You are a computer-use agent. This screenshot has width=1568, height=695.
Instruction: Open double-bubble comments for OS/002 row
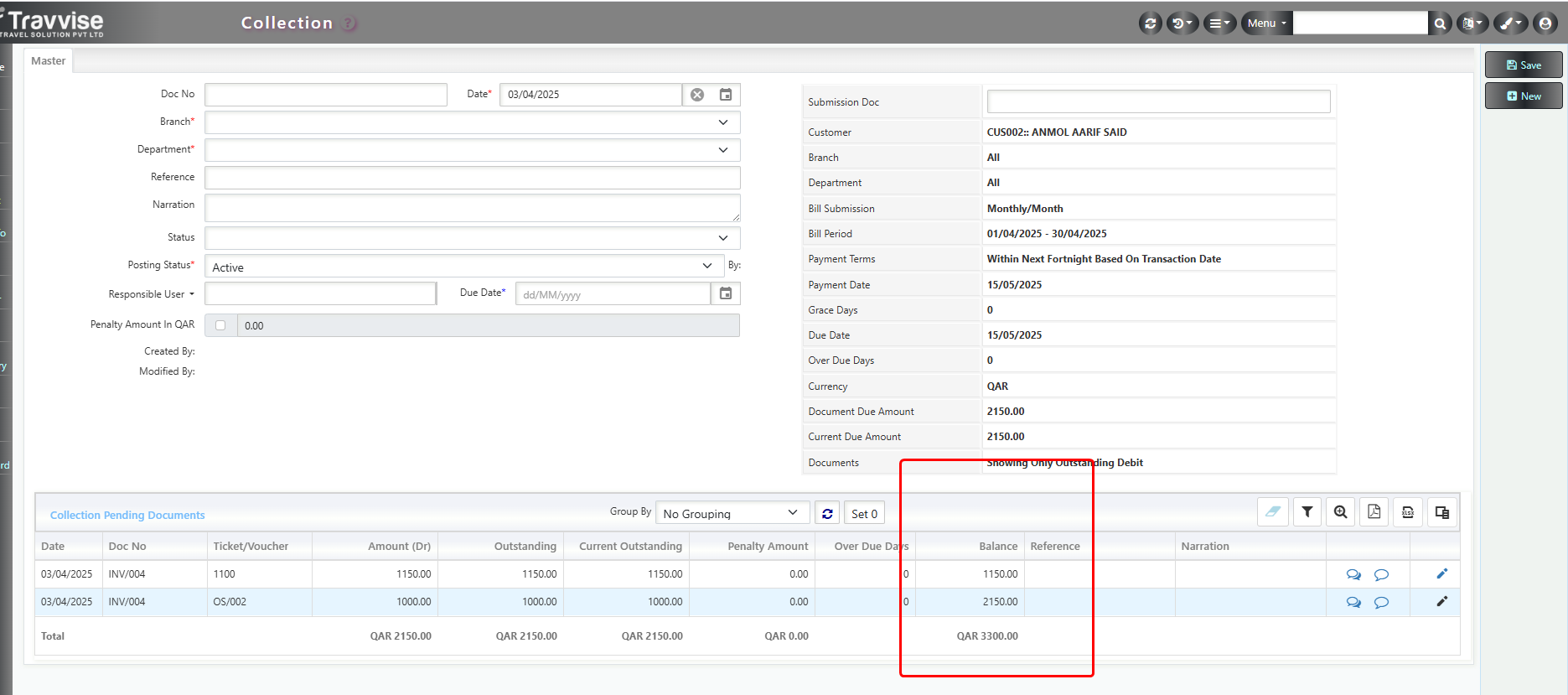[1353, 602]
